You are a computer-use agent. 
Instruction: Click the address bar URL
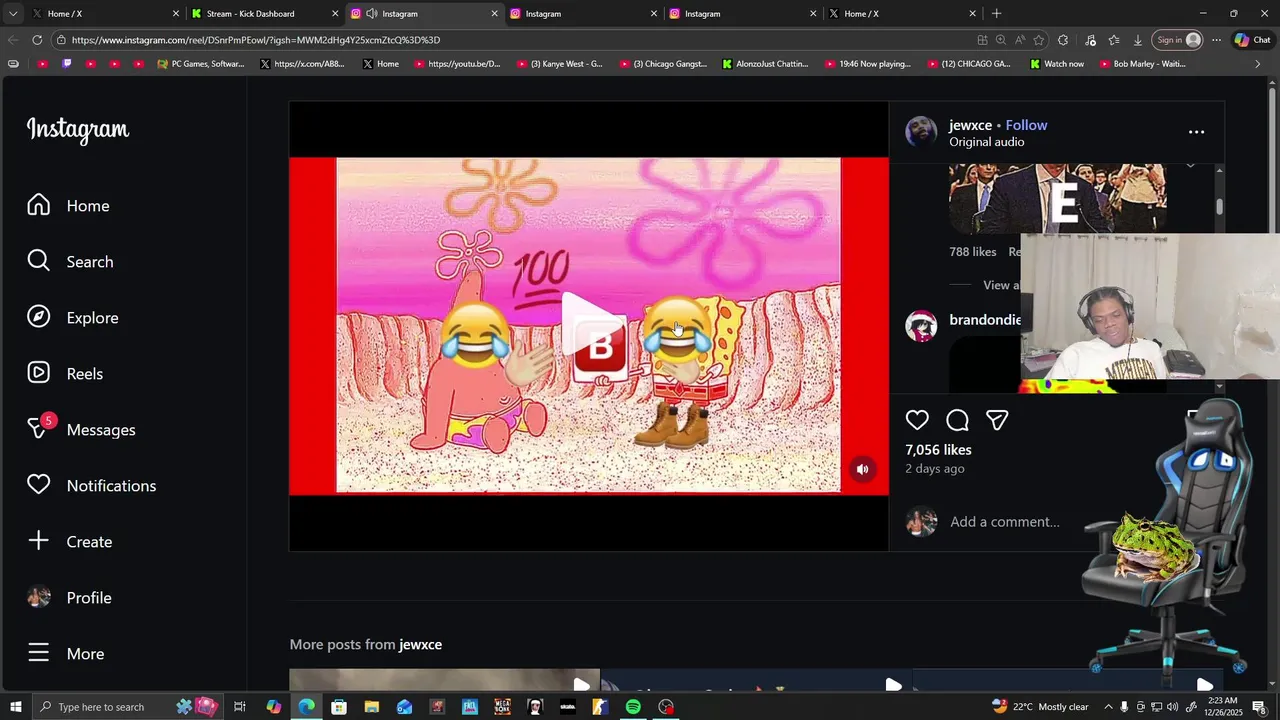click(256, 40)
